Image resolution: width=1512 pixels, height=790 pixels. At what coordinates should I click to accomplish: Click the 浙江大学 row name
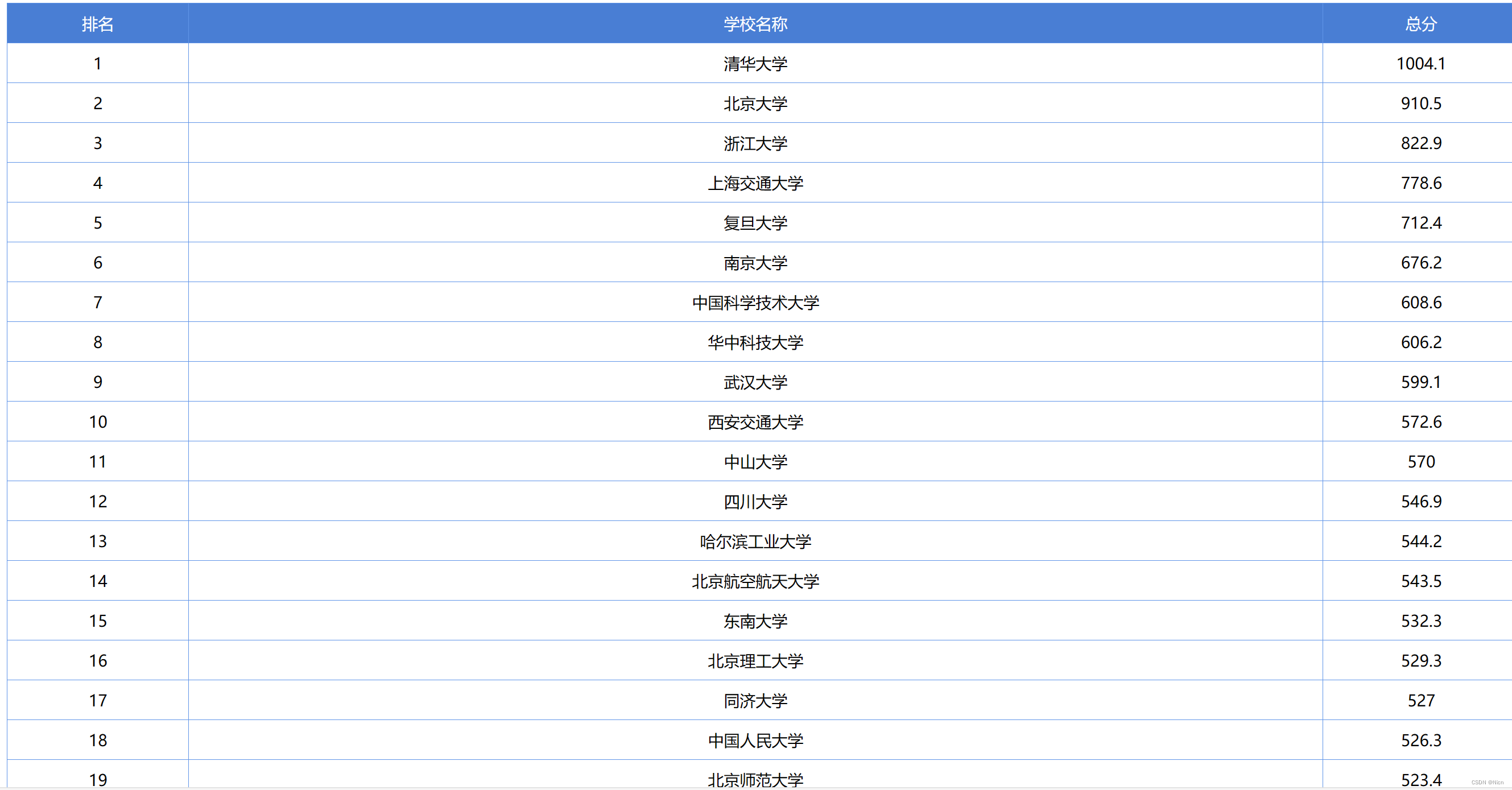tap(755, 143)
